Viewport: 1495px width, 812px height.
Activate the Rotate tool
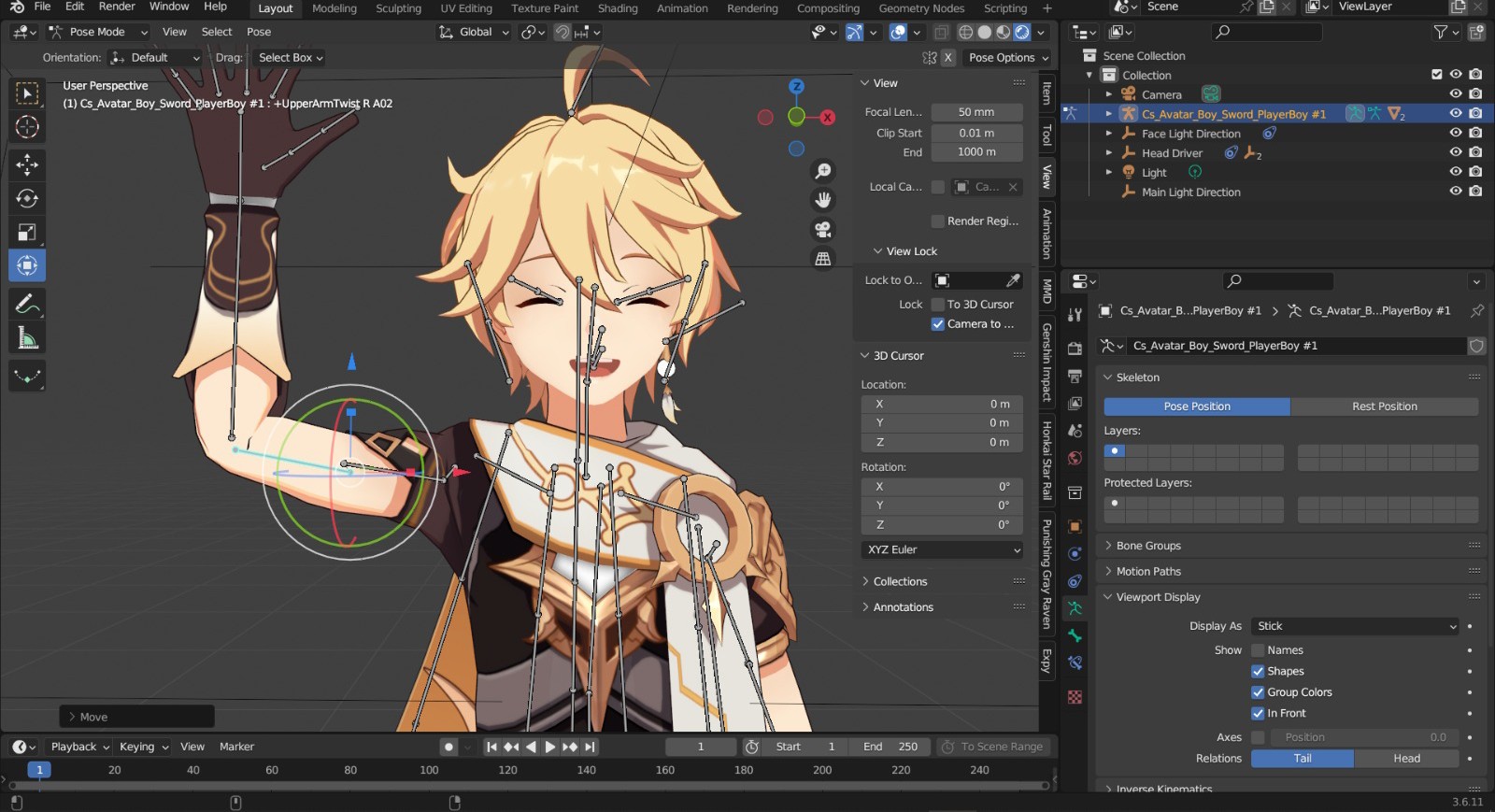pos(27,198)
